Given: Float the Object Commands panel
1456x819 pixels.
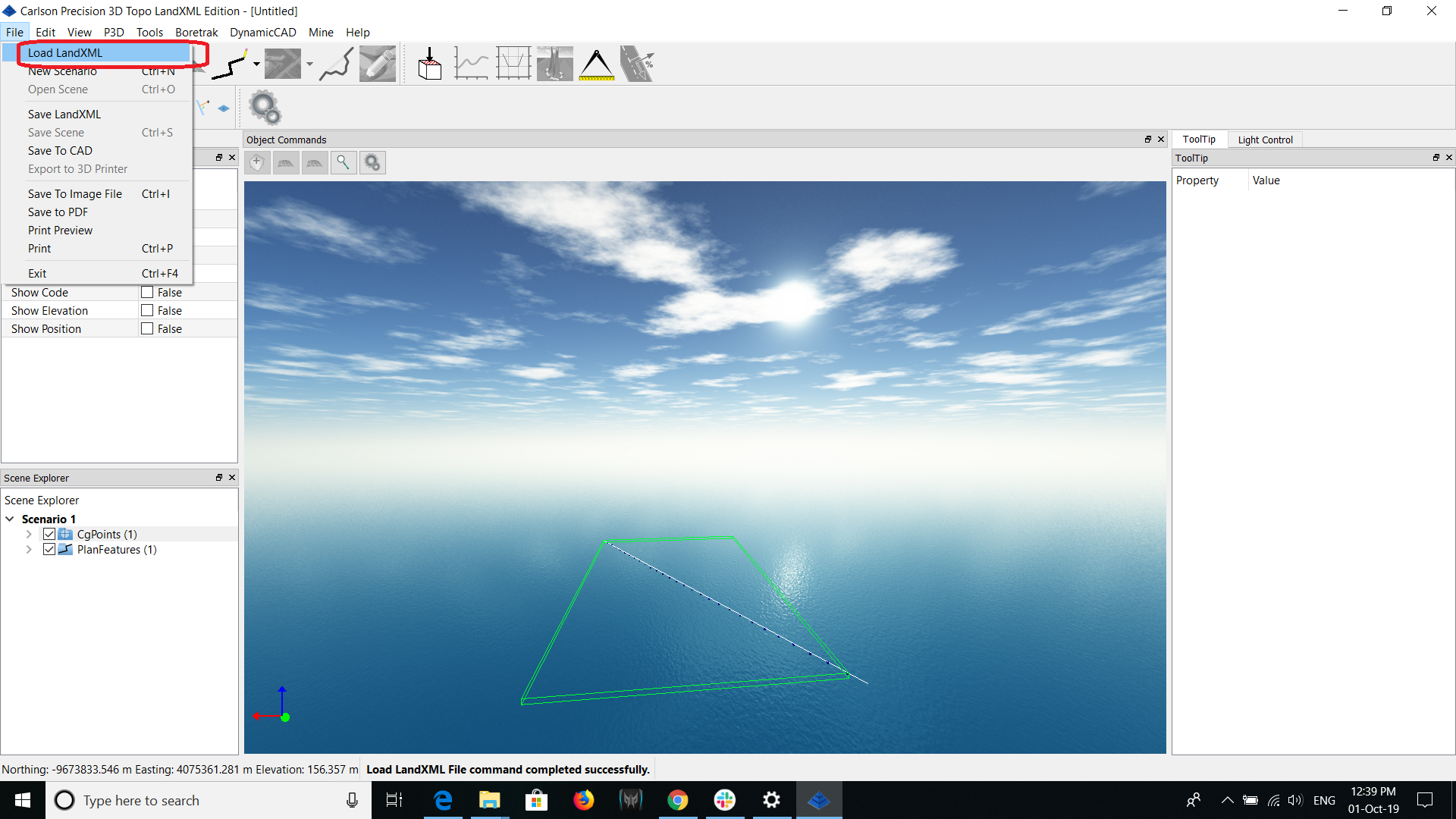Looking at the screenshot, I should click(1148, 140).
